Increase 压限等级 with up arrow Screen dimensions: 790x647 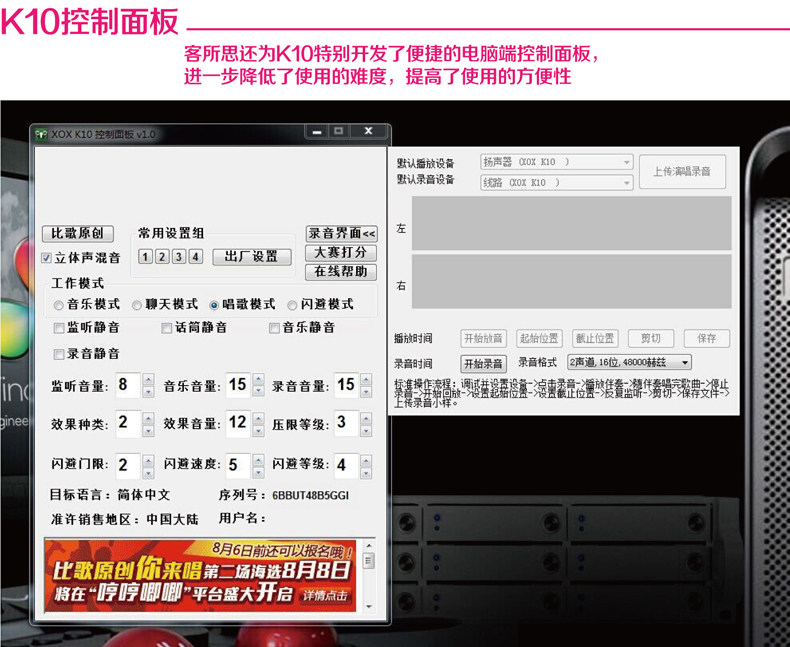coord(366,418)
